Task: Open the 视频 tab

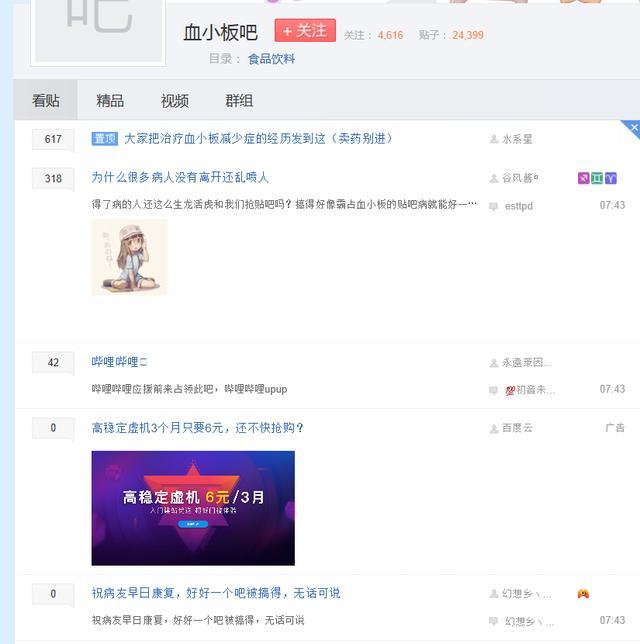Action: [174, 100]
